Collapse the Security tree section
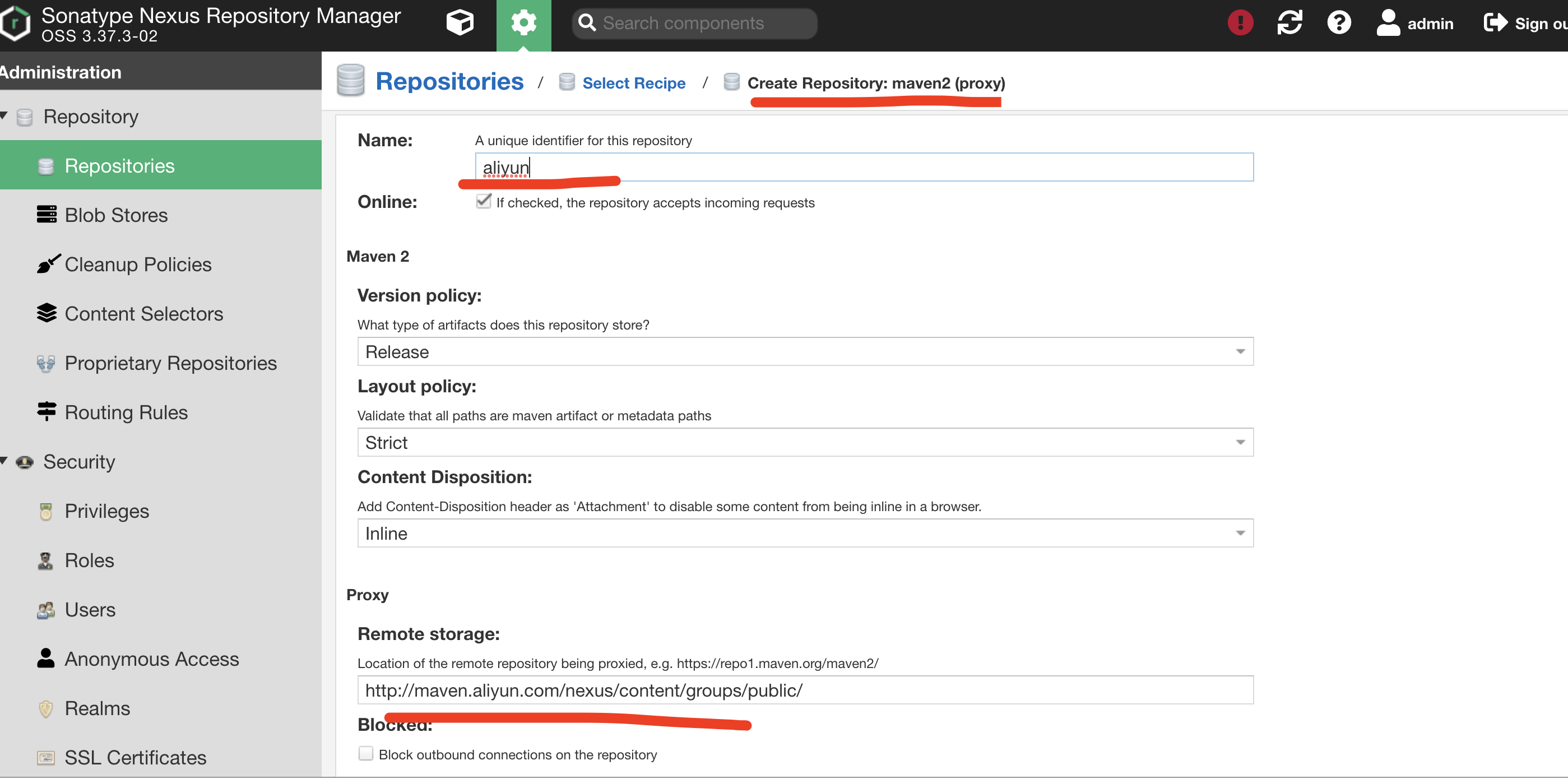 coord(4,461)
